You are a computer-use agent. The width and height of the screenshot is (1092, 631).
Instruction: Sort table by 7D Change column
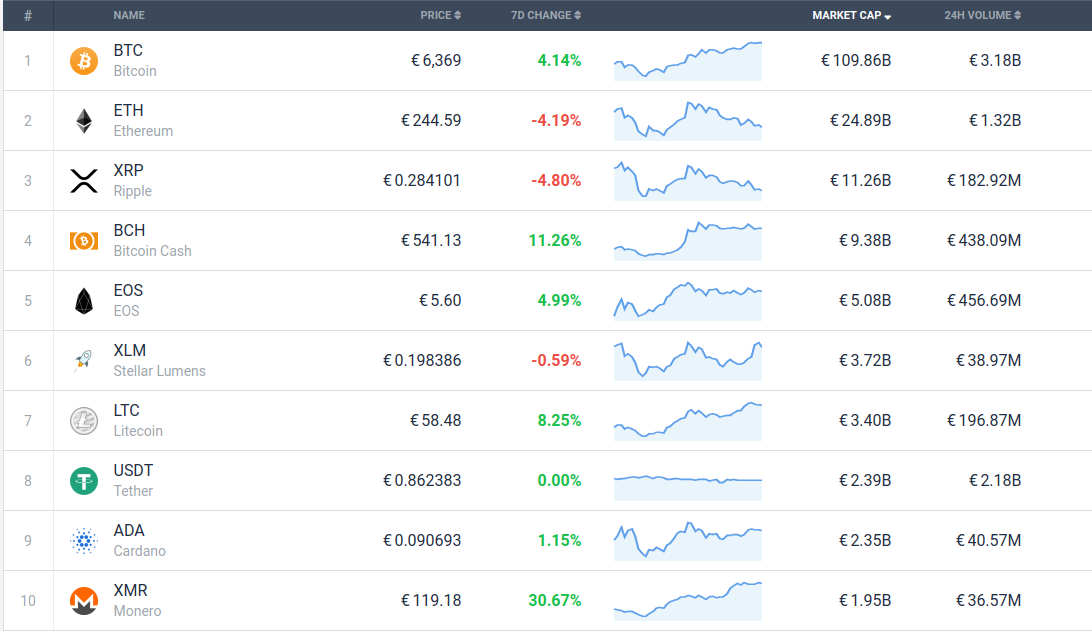[545, 15]
